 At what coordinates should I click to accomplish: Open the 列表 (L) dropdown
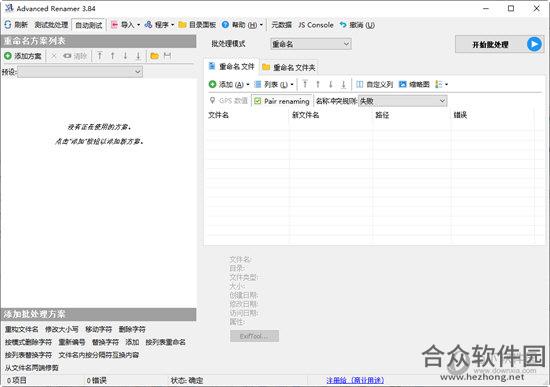(274, 84)
